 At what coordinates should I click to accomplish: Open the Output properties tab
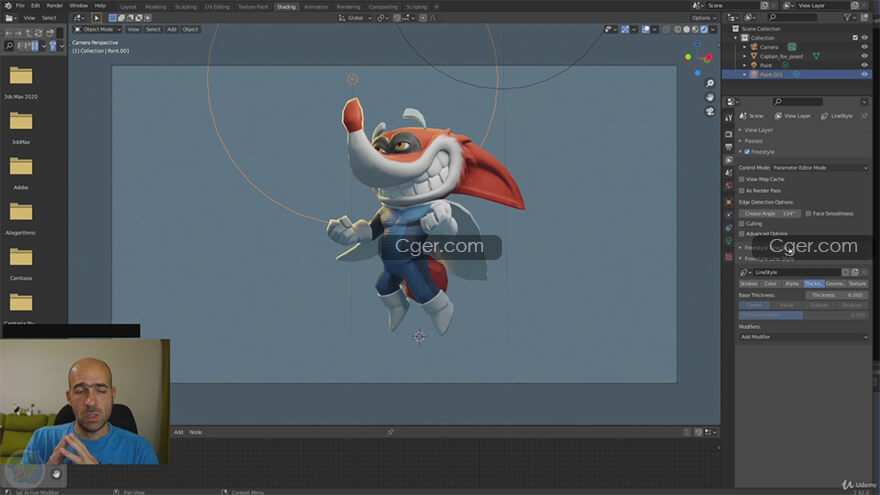click(x=728, y=147)
